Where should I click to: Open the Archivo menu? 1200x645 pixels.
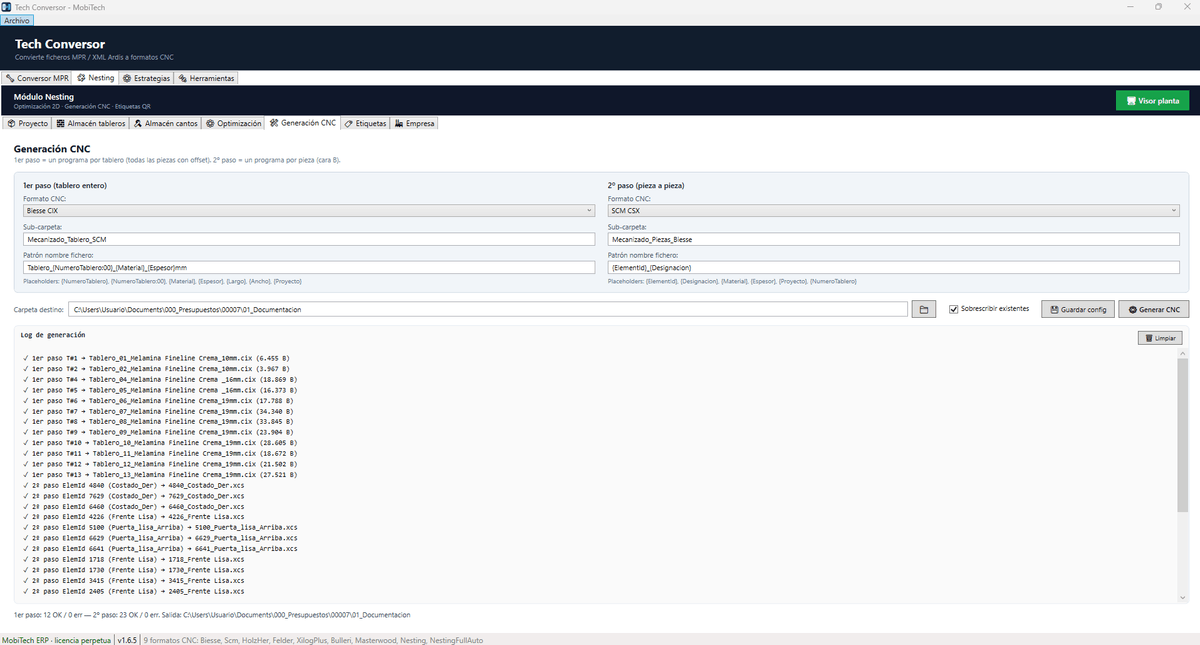[17, 20]
